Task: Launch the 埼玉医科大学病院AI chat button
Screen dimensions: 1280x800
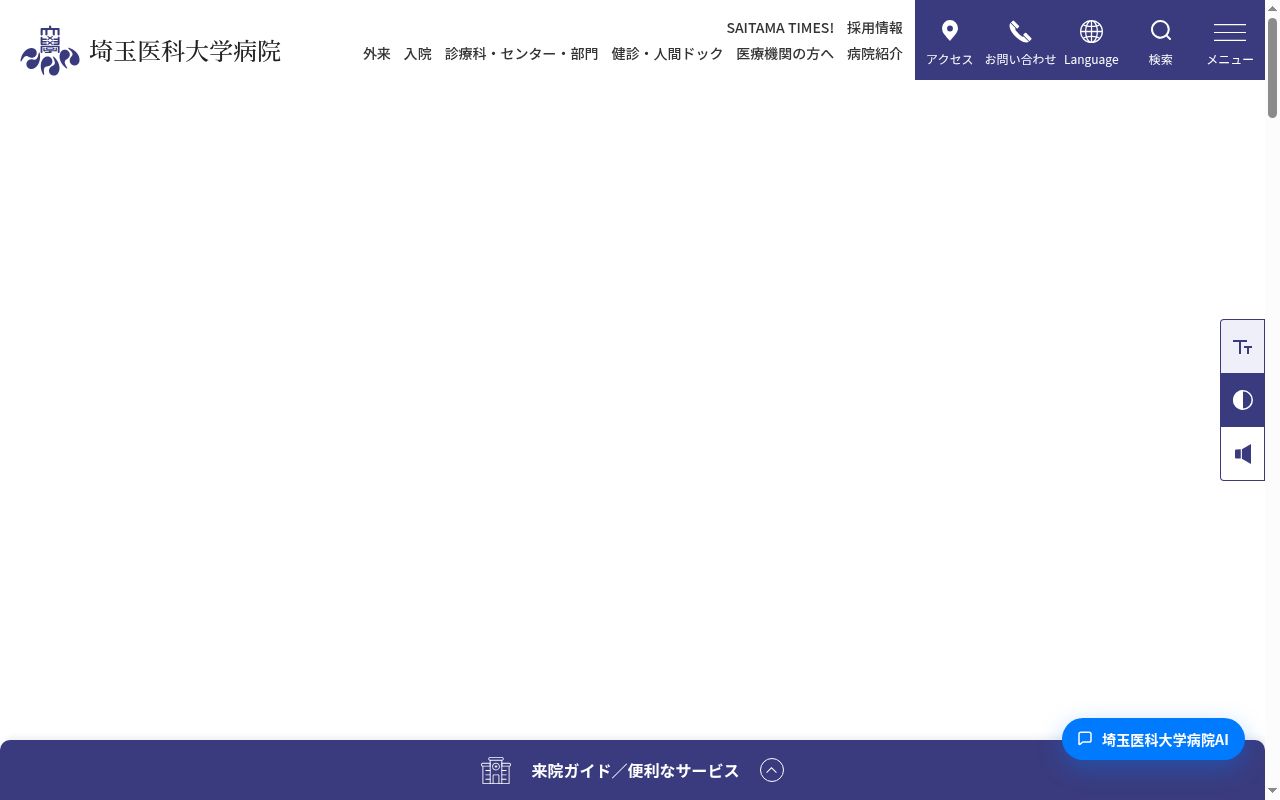Action: pos(1153,739)
